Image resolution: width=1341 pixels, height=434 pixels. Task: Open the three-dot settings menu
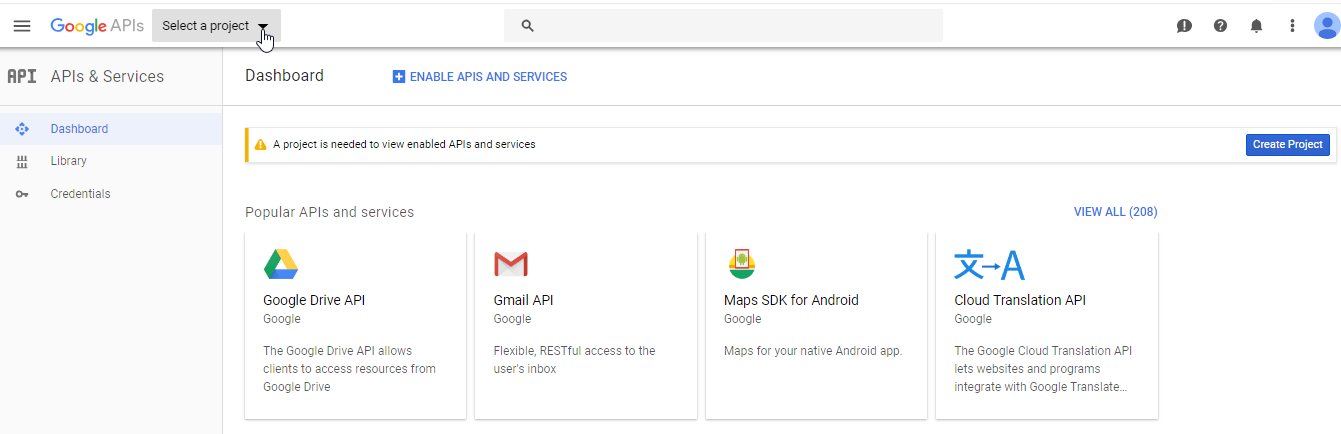click(x=1292, y=26)
